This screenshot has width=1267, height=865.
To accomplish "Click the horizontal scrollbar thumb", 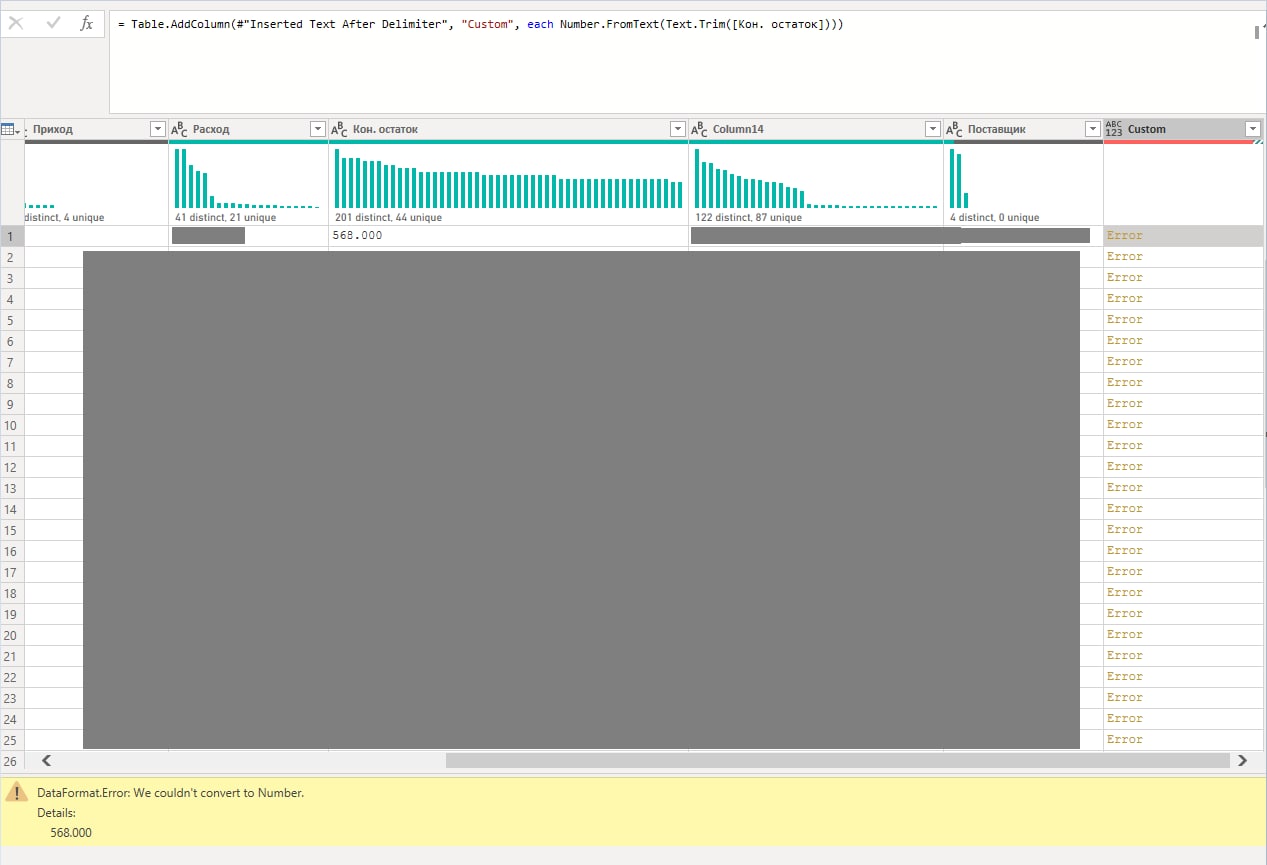I will point(837,761).
